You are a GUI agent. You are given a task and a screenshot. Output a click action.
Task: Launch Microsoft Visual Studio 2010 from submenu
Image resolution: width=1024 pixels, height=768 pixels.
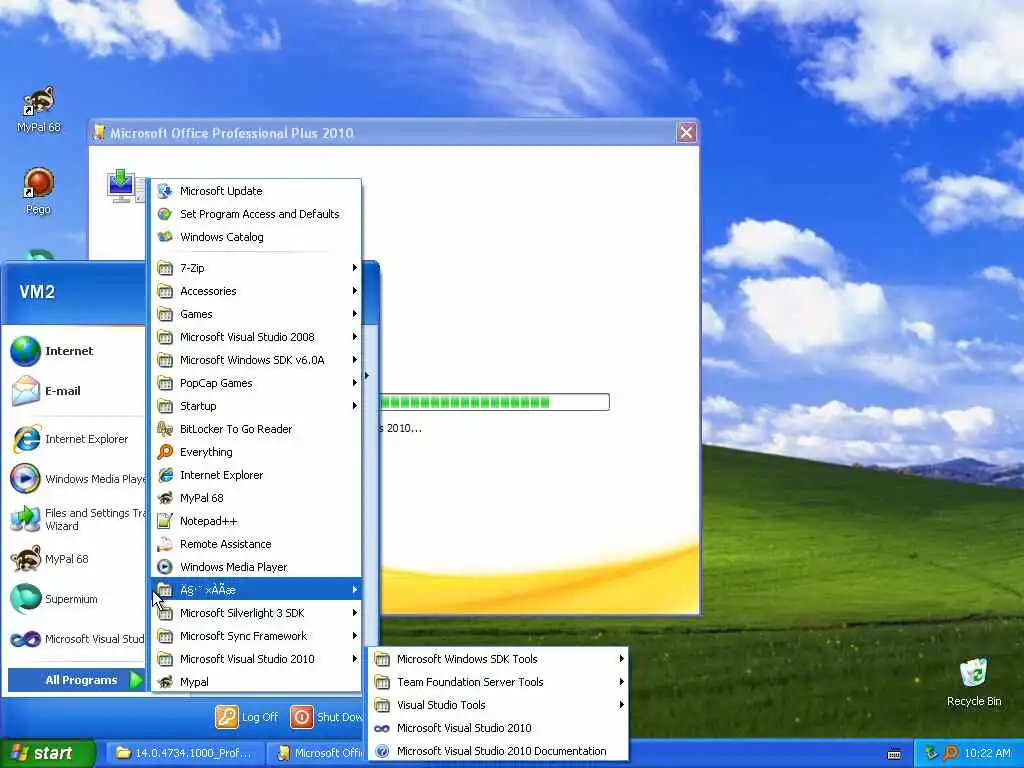498,728
